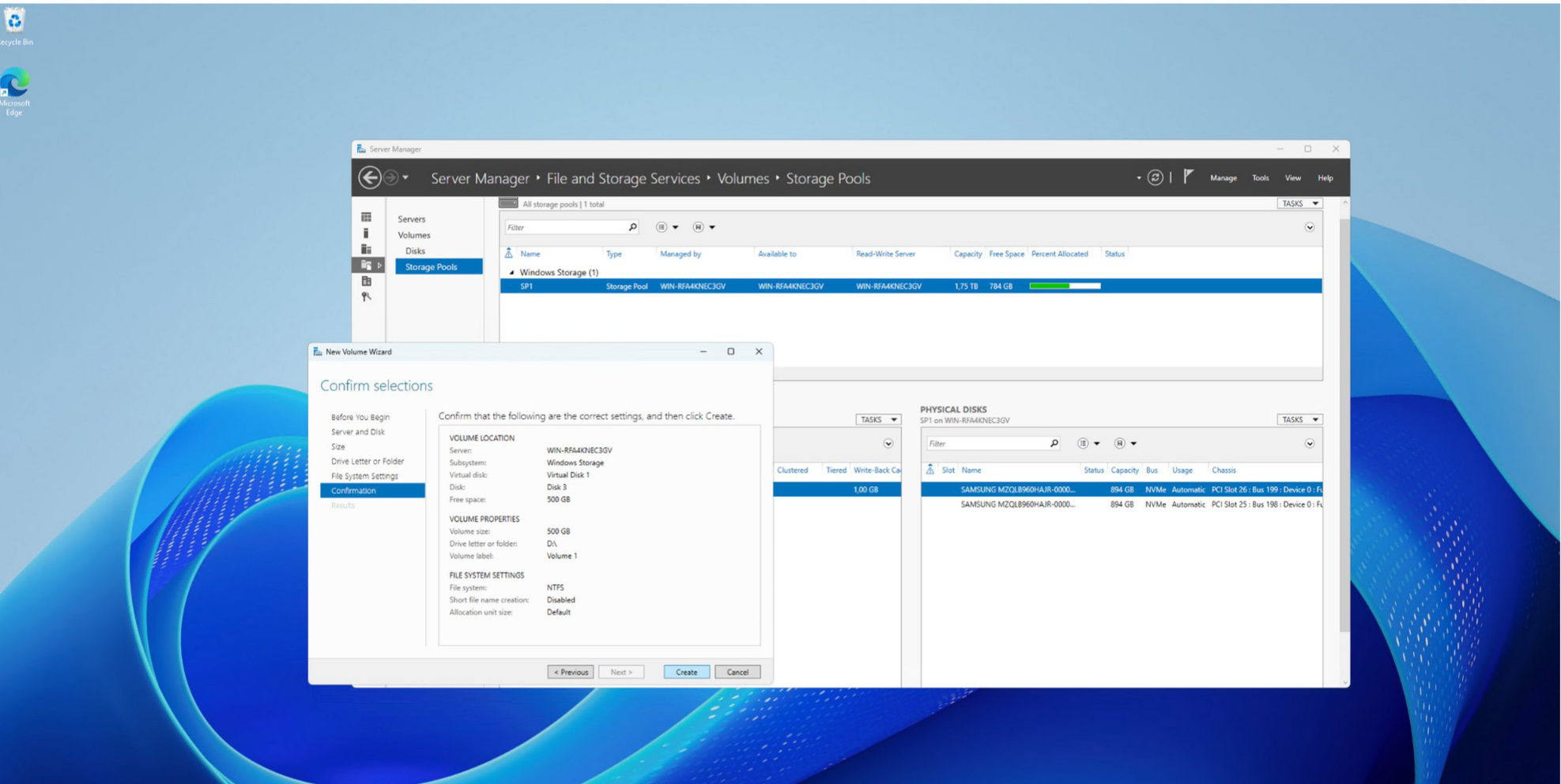Expand the Physical Disks filter options chevron
This screenshot has height=784, width=1561.
pos(1309,444)
